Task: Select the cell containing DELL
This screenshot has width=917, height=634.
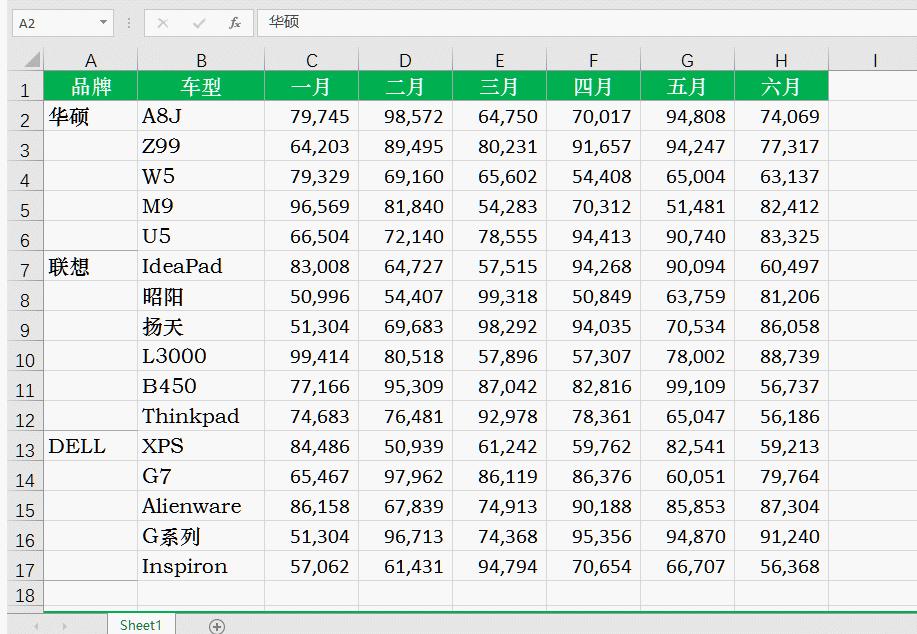Action: (x=90, y=446)
